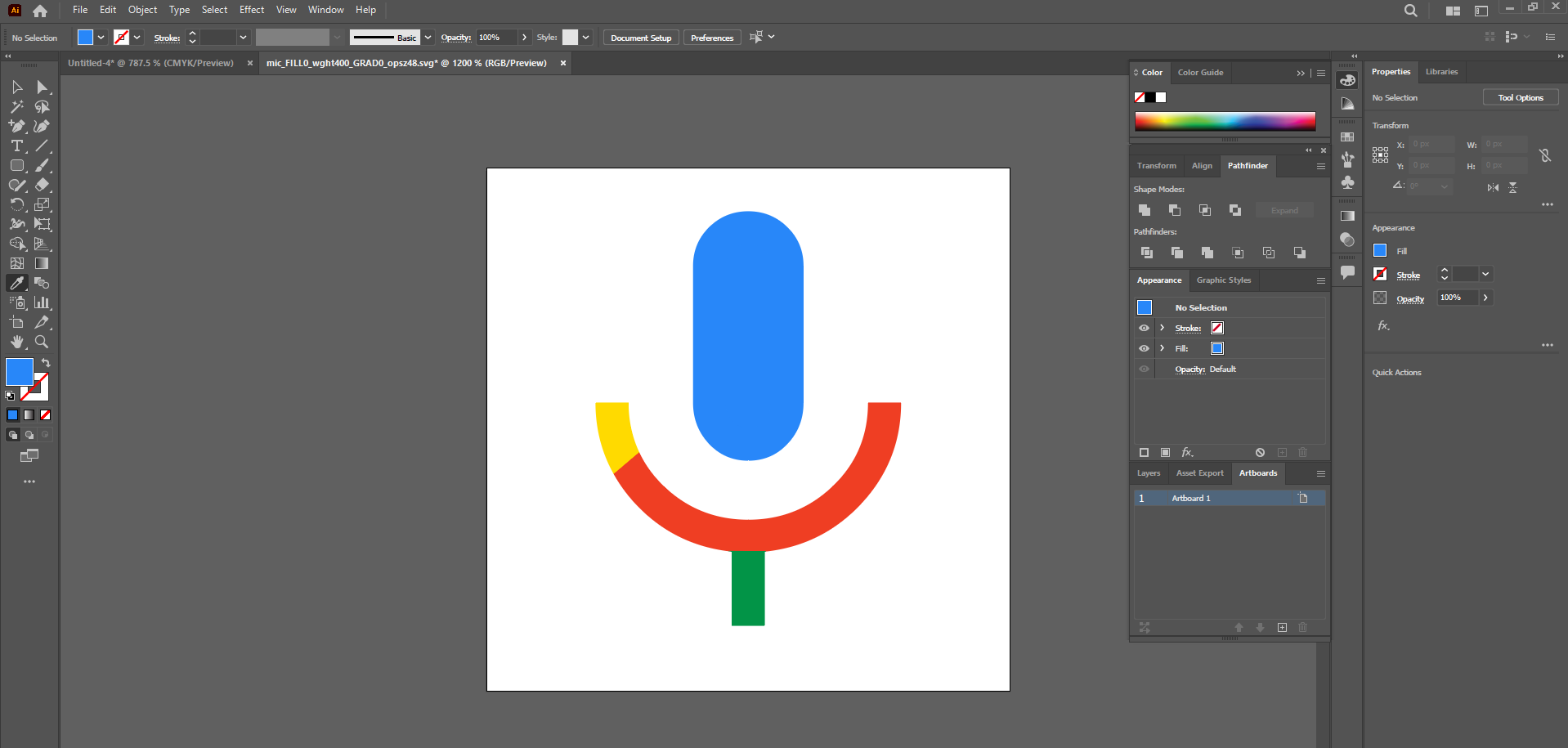Open the Object menu
This screenshot has height=748, width=1568.
pos(142,10)
